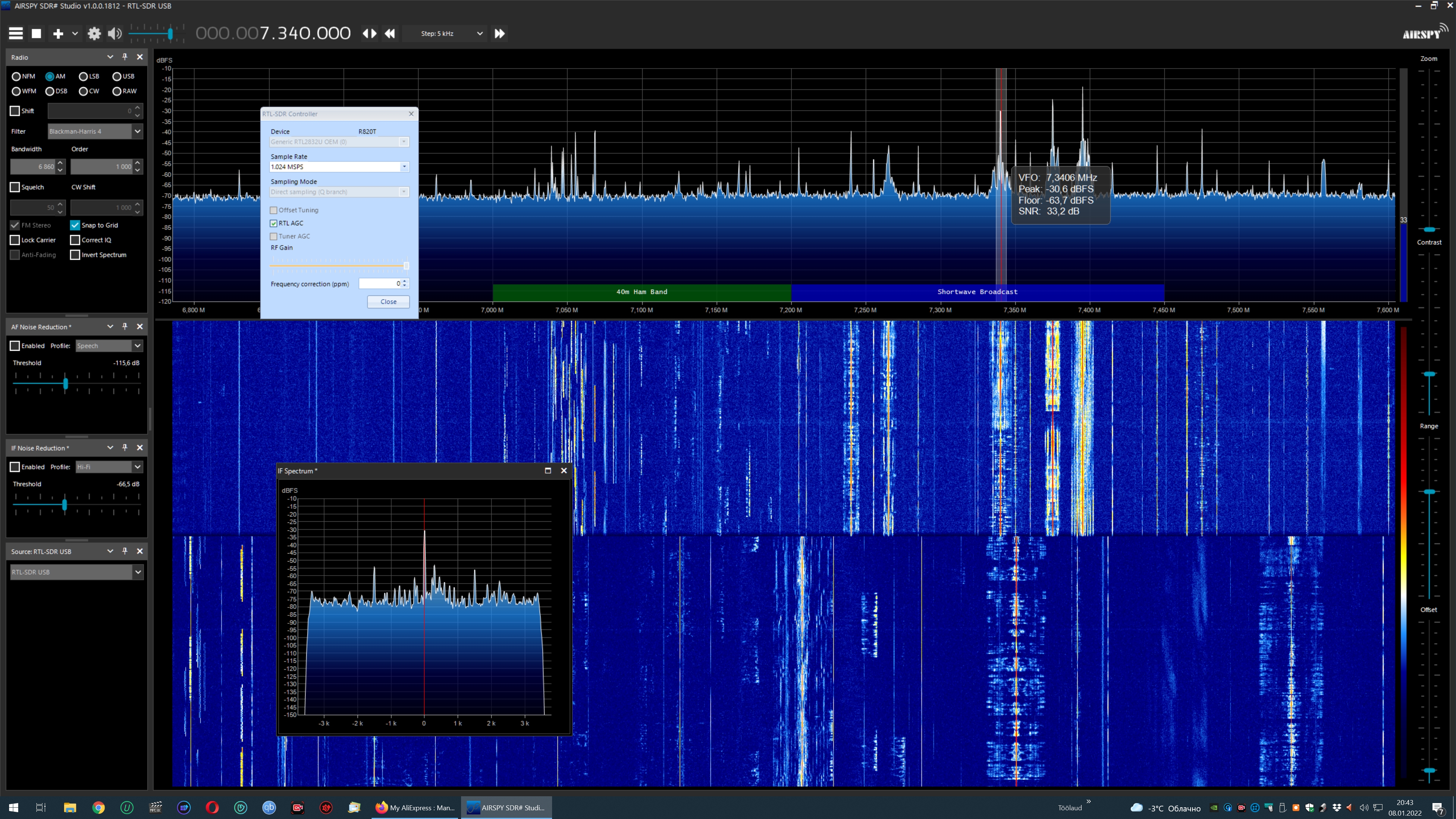Pin the Source: RTL-SDR USB panel
Viewport: 1456px width, 819px height.
click(125, 551)
